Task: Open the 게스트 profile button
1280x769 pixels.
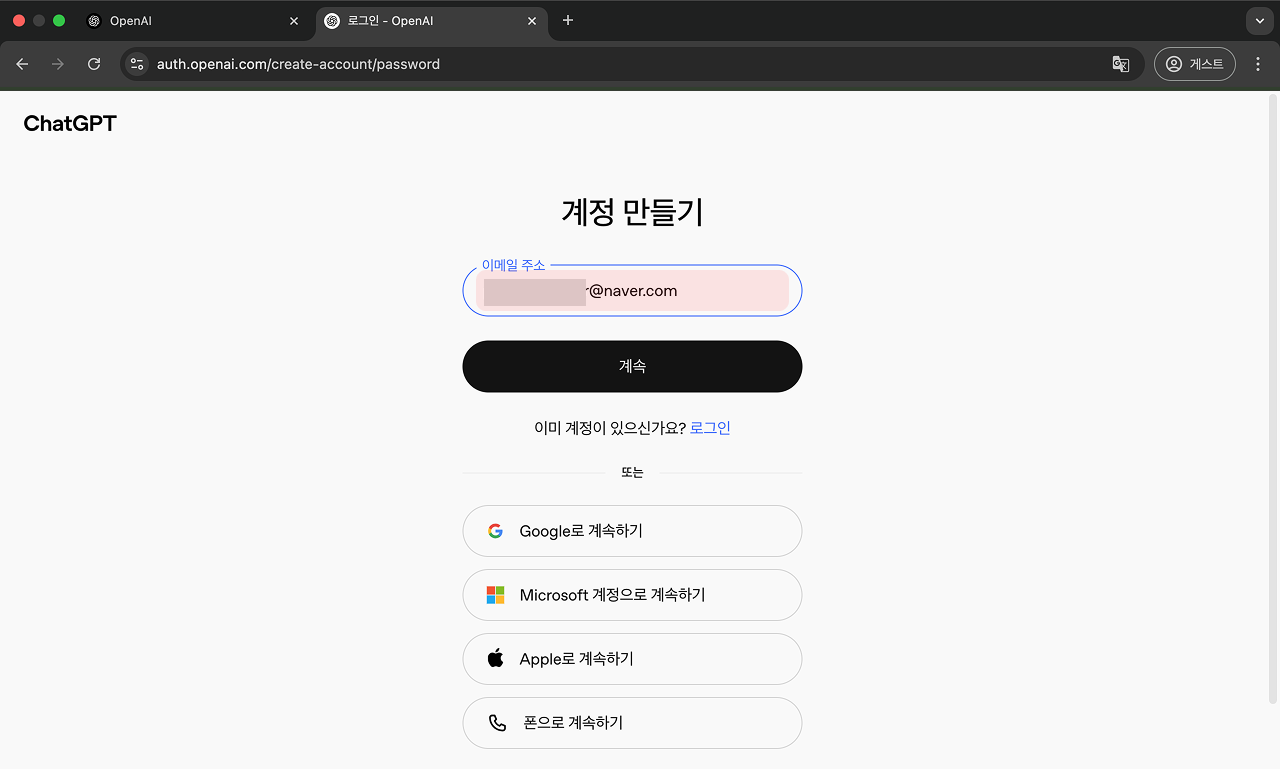Action: point(1195,64)
